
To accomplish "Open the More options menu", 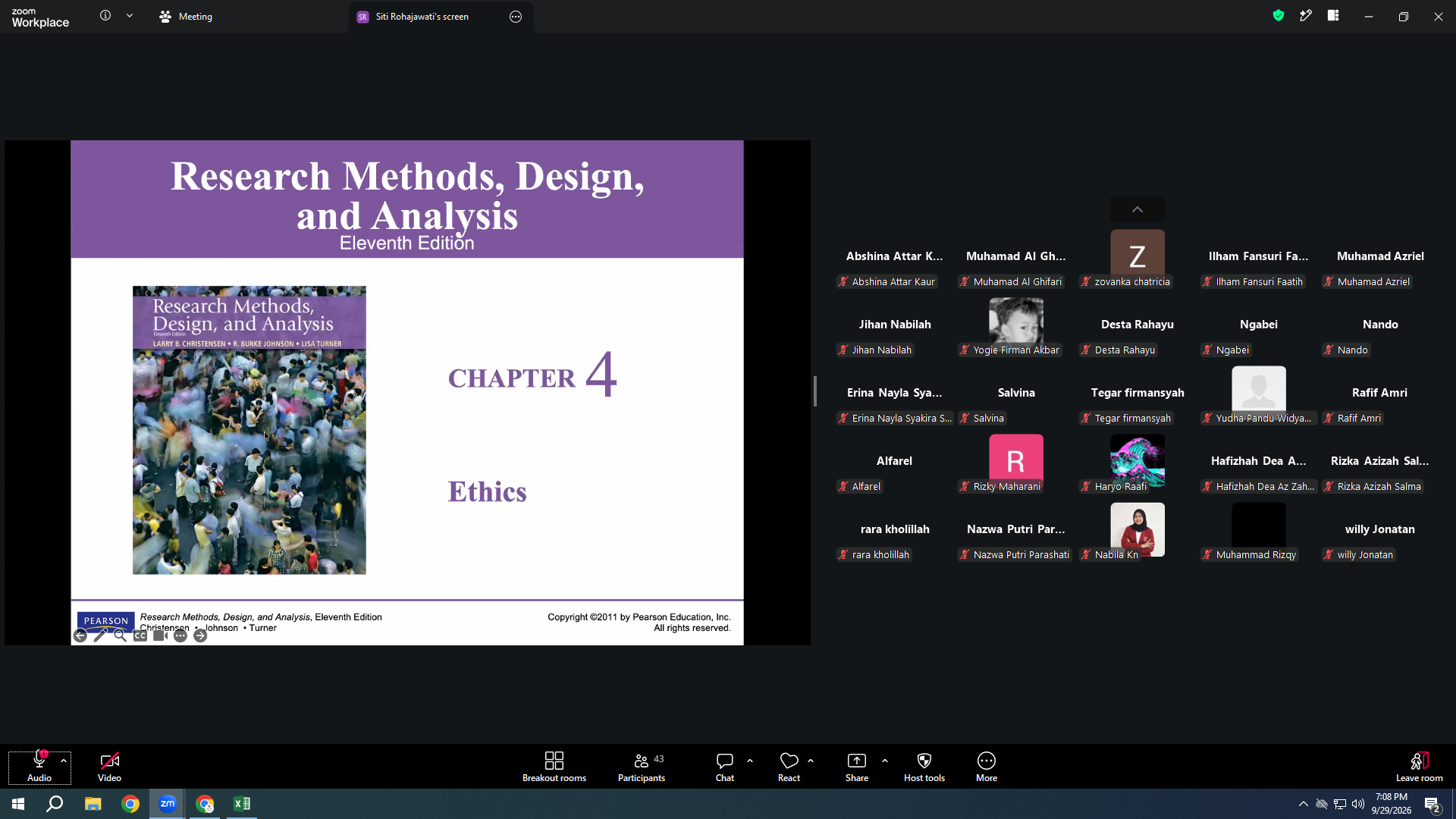I will (987, 767).
